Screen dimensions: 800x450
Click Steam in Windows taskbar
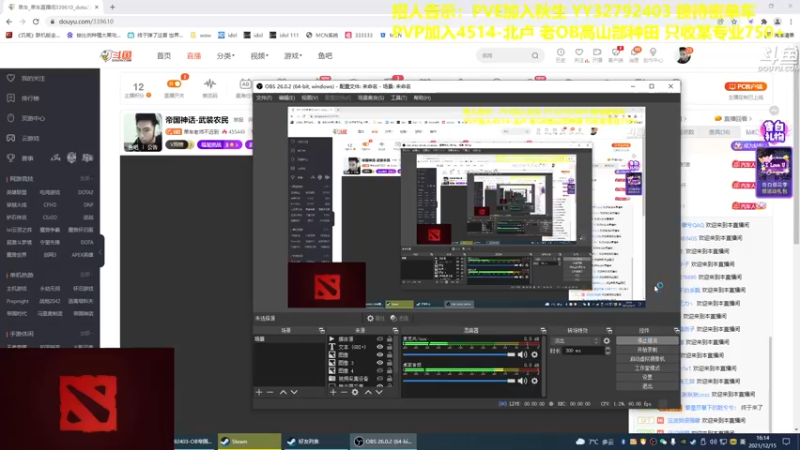(249, 442)
